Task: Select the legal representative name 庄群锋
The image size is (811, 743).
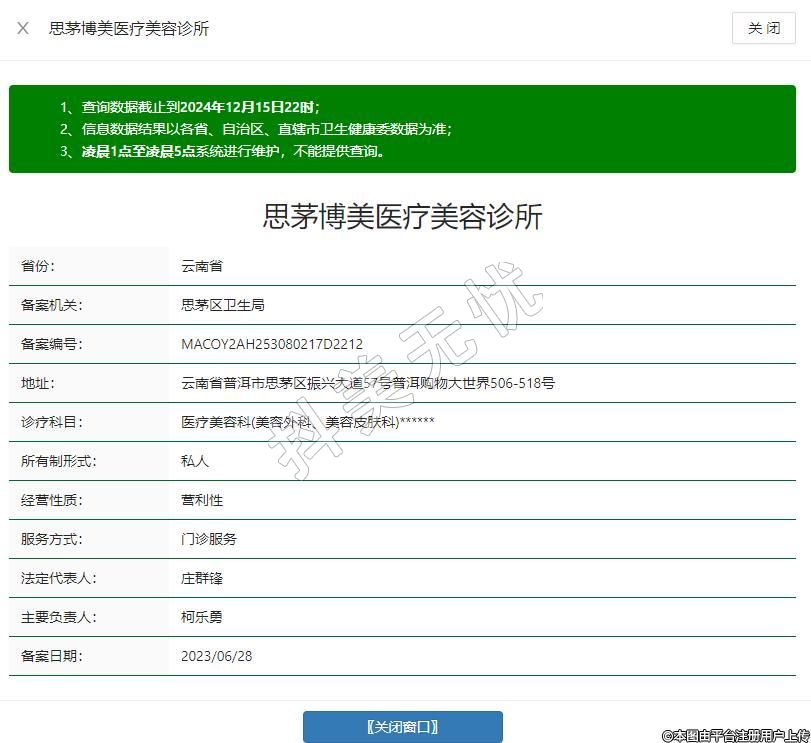Action: [x=202, y=578]
